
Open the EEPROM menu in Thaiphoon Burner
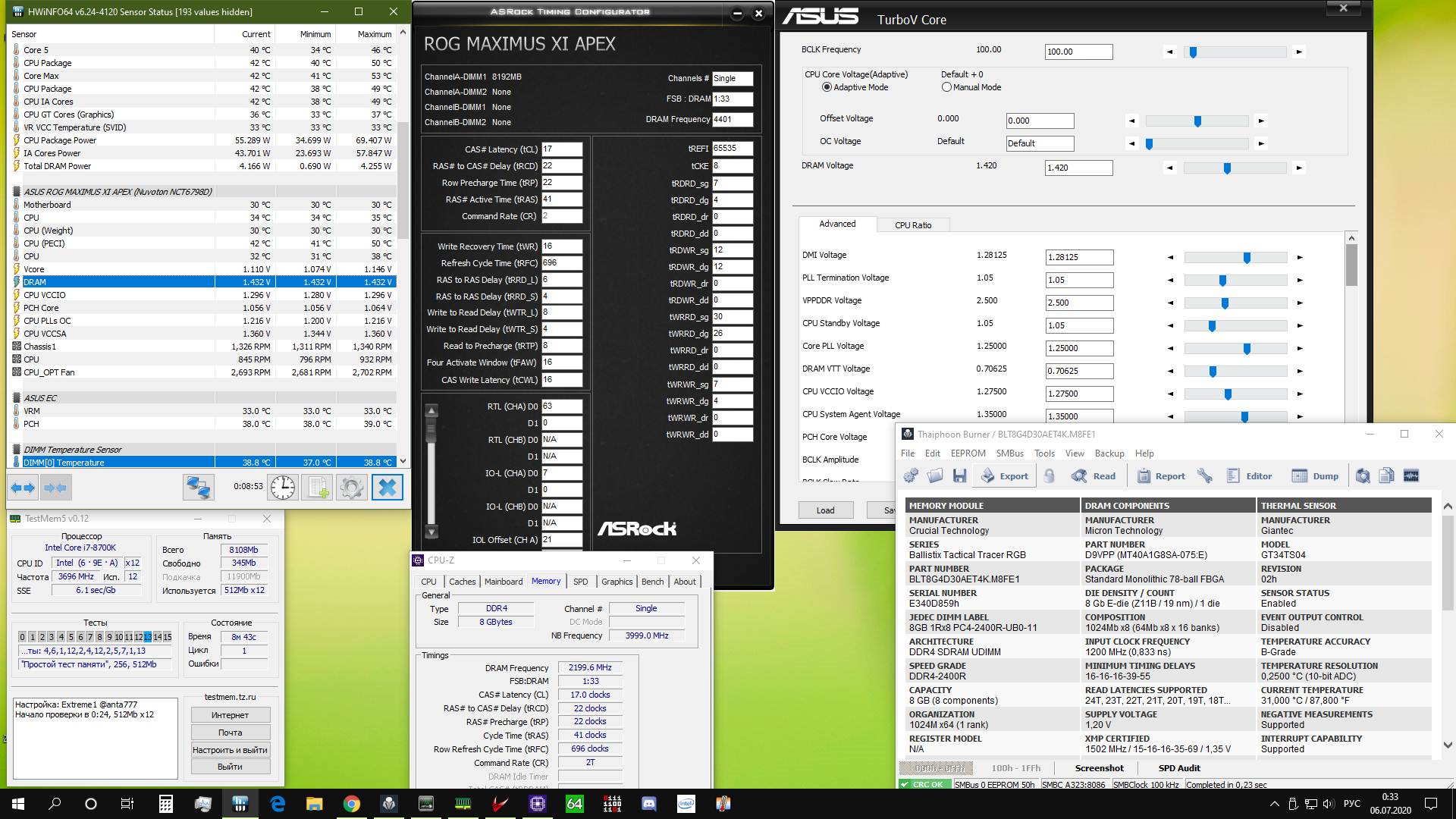coord(968,453)
